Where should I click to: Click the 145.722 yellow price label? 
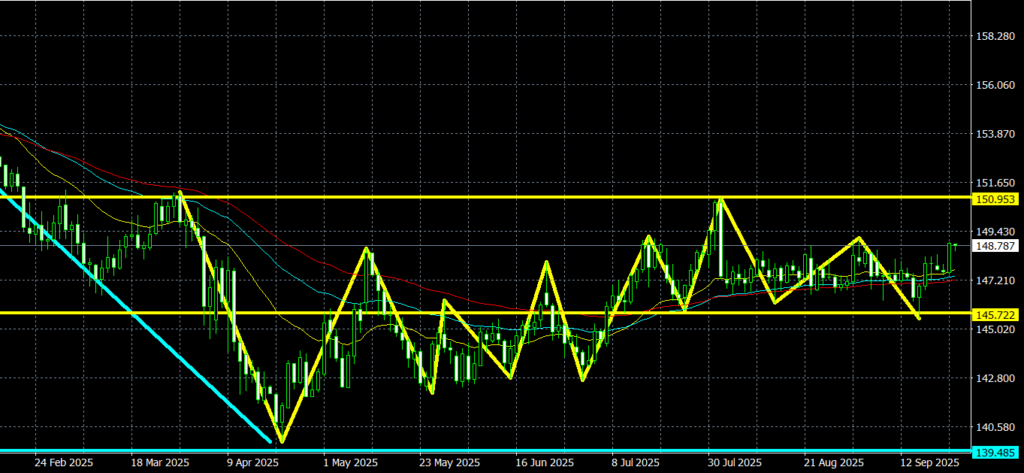click(998, 314)
